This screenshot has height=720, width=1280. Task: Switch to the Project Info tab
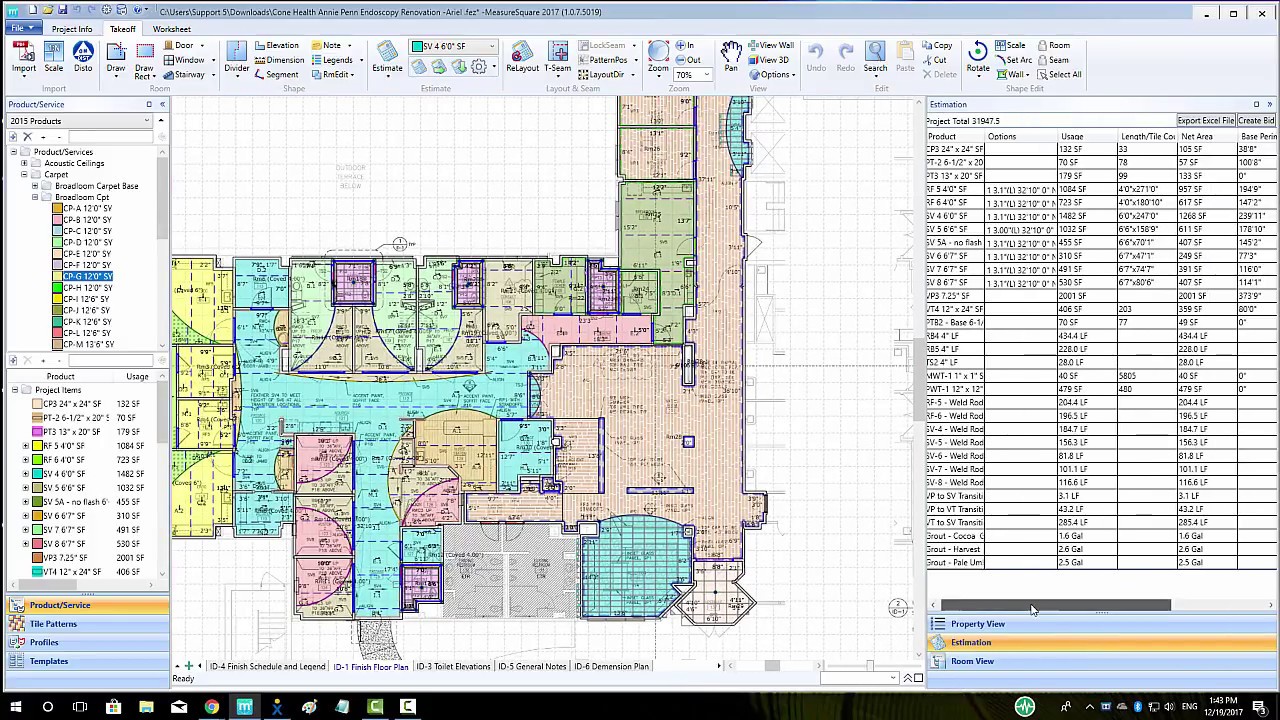coord(72,29)
